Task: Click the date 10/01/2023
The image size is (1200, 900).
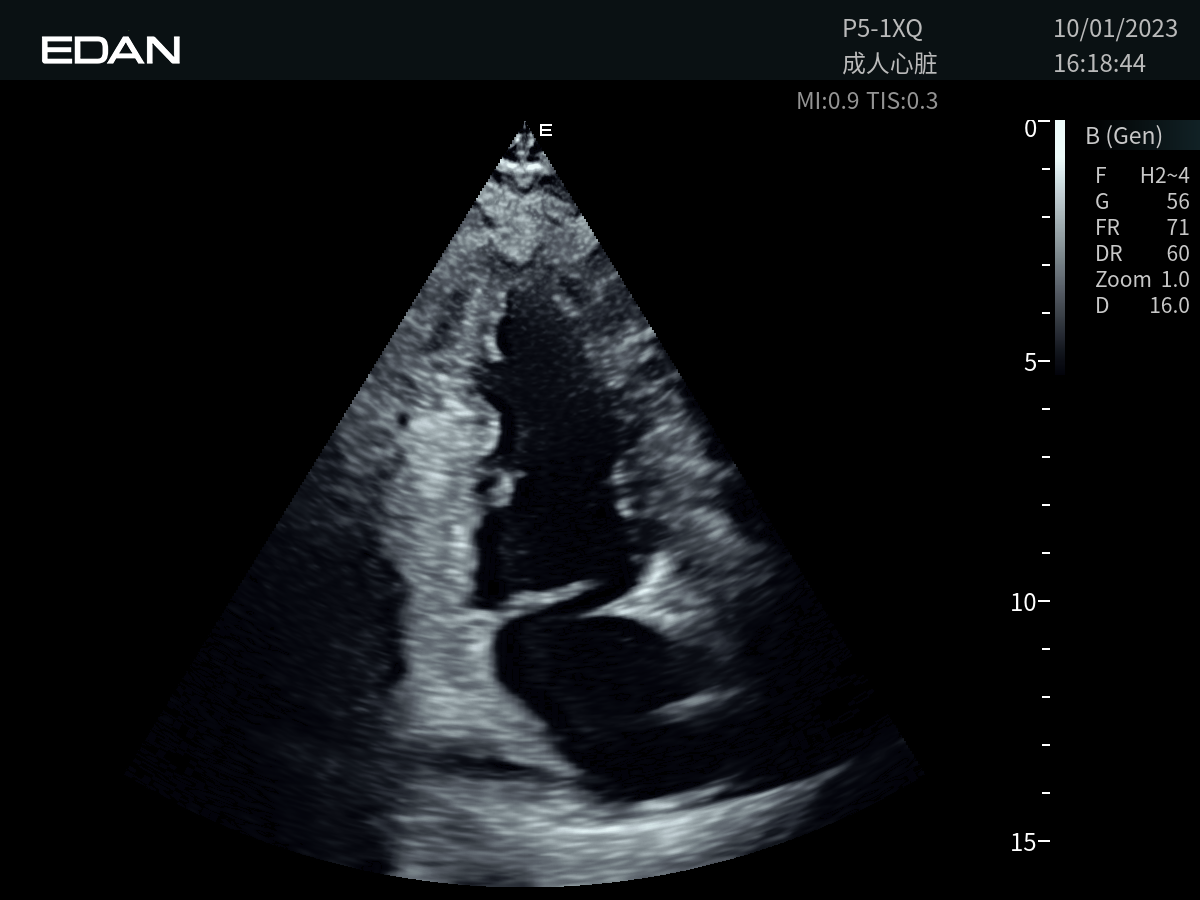Action: pos(1115,28)
